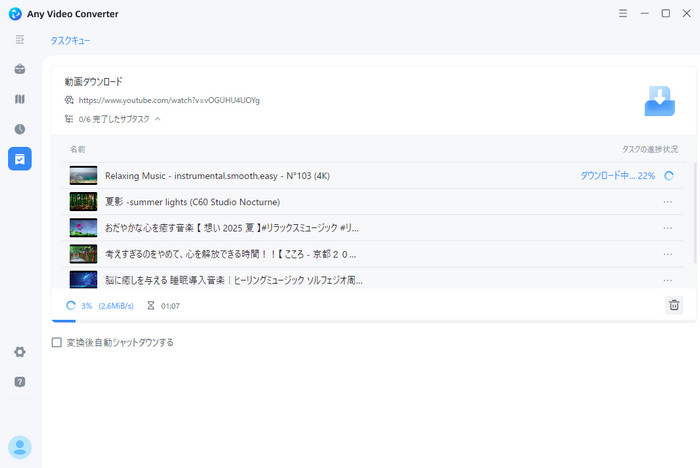This screenshot has width=700, height=468.
Task: Collapse the 完了したサブタスク chevron
Action: [x=158, y=119]
